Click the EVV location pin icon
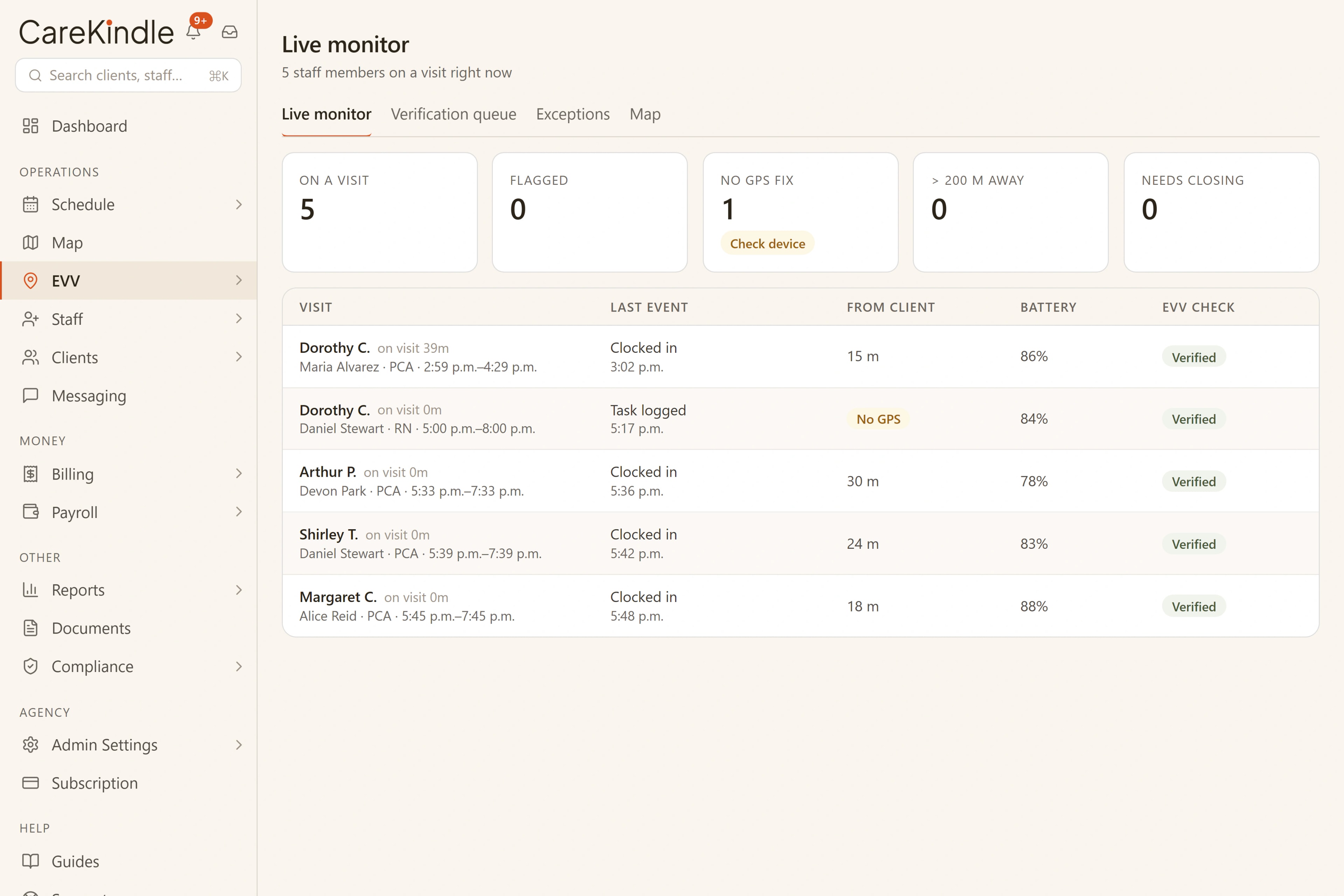 (x=30, y=281)
